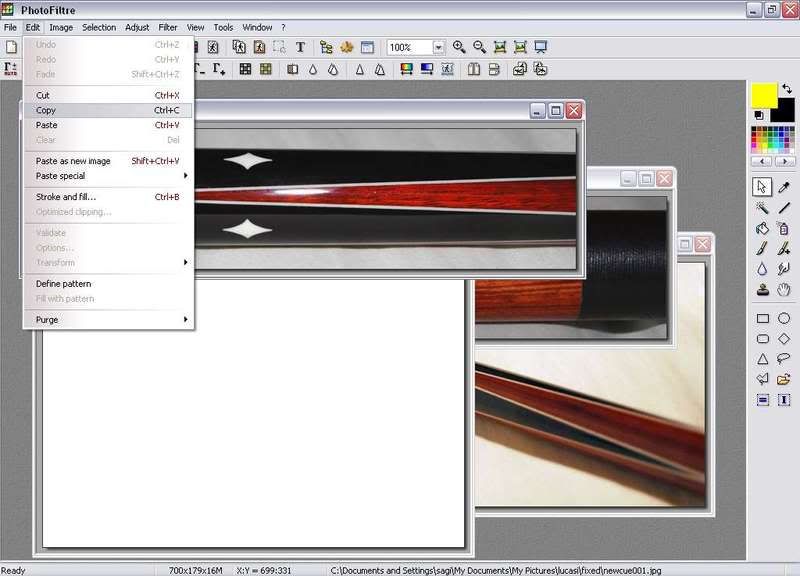This screenshot has width=800, height=576.
Task: Open Stroke and fill dialog entry
Action: [x=109, y=197]
